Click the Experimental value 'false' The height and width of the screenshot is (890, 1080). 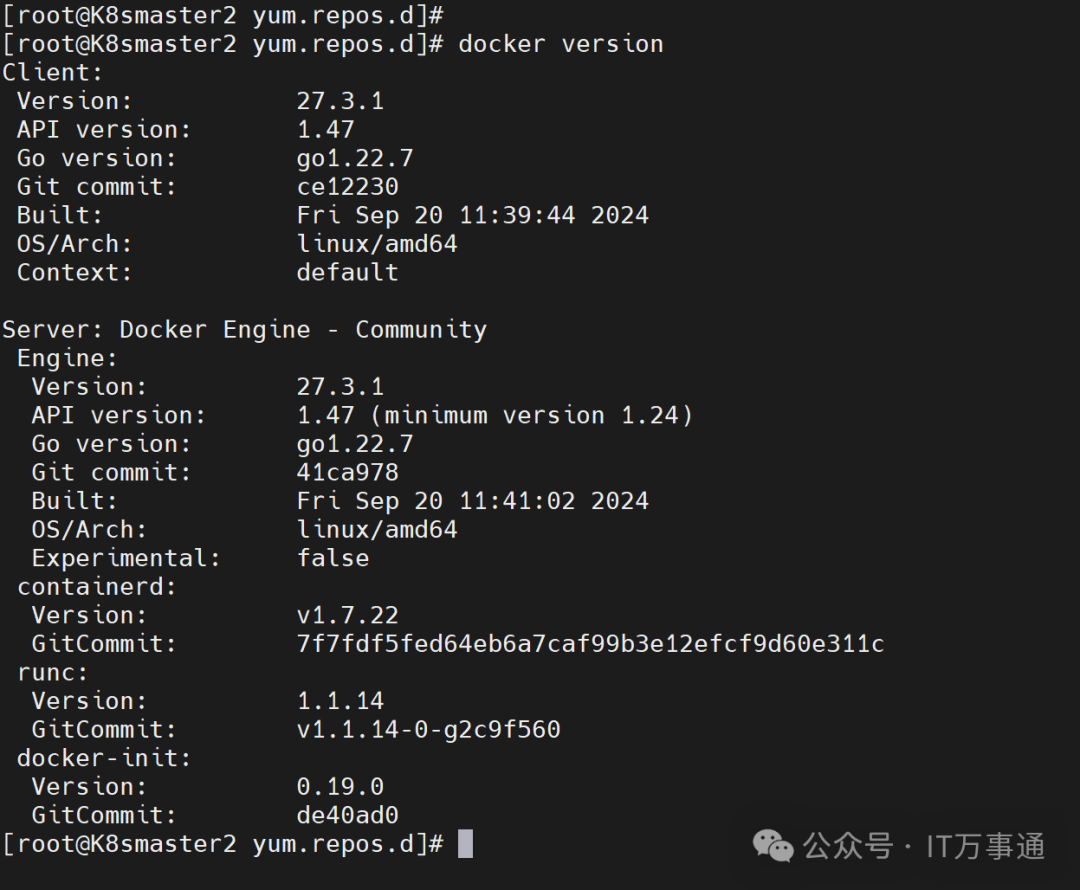pyautogui.click(x=333, y=558)
